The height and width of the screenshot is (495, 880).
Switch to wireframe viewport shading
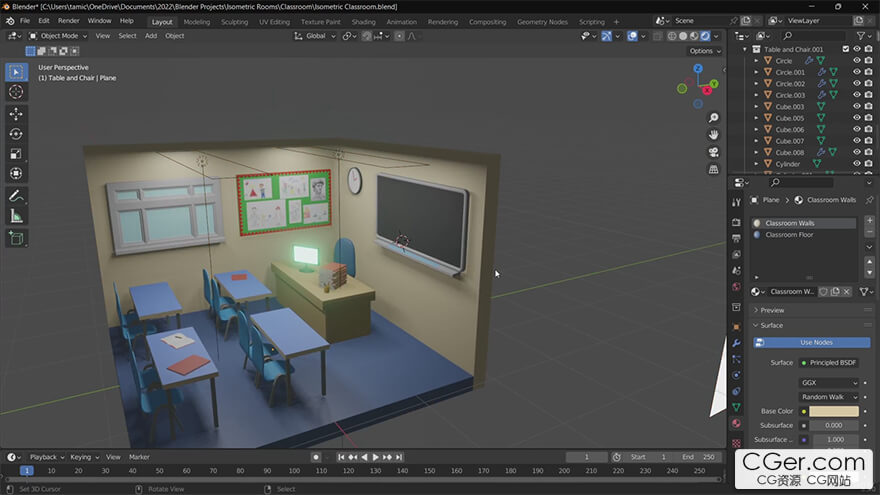(672, 36)
